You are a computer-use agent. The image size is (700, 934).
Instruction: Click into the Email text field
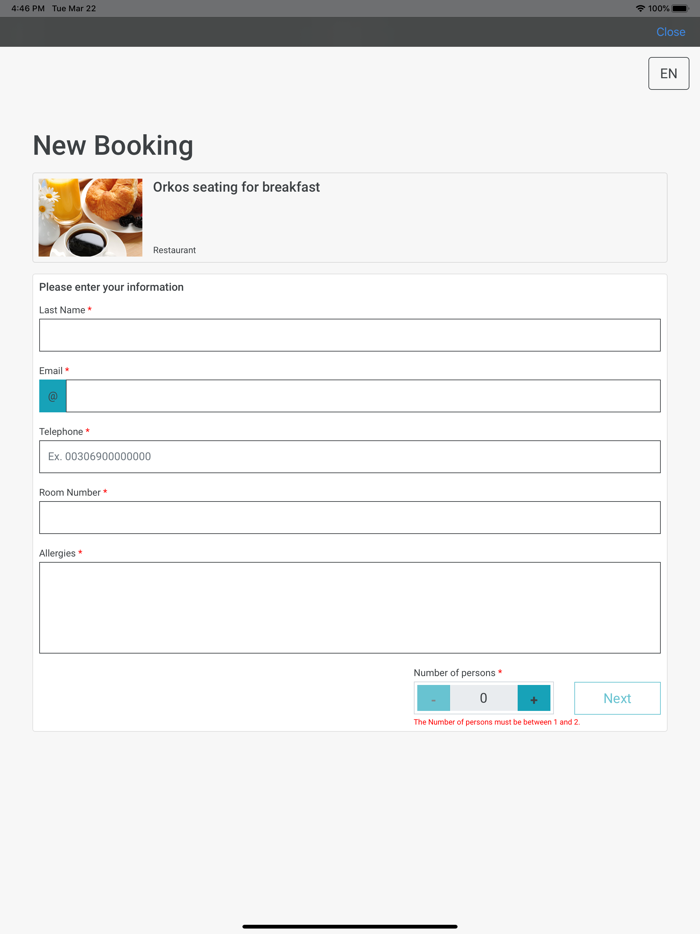click(363, 396)
